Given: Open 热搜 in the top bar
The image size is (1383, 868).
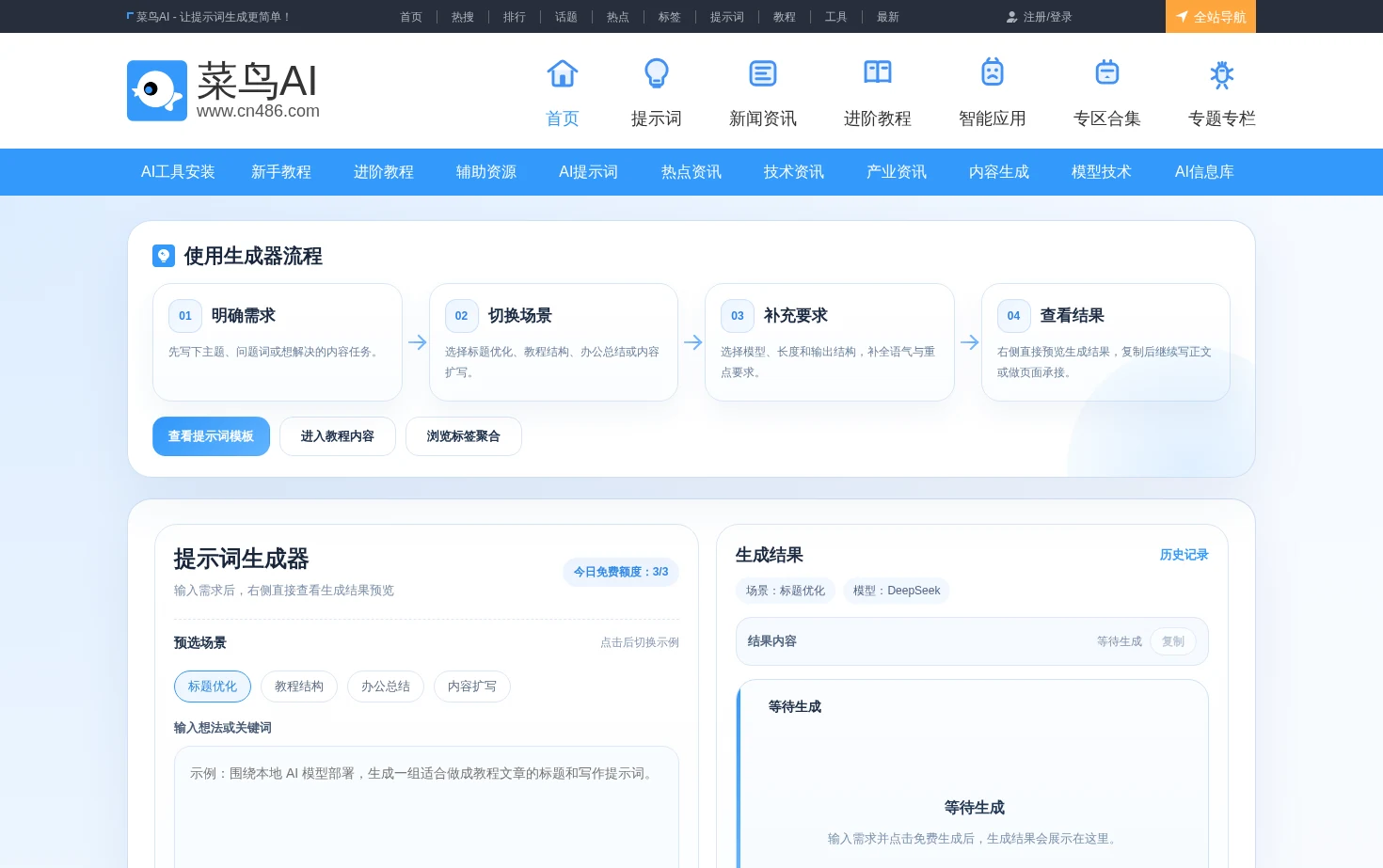Looking at the screenshot, I should tap(463, 17).
